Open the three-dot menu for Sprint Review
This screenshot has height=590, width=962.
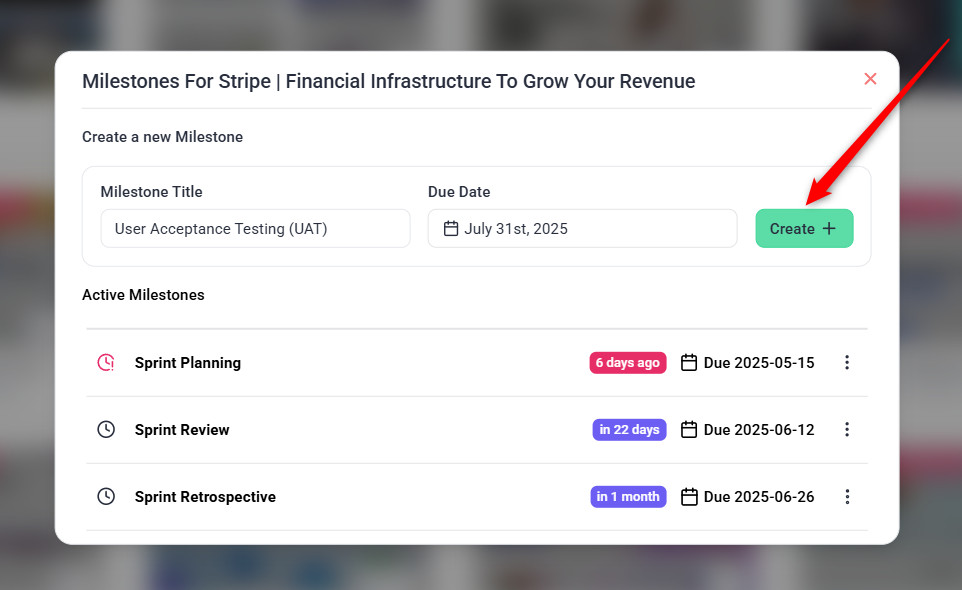[x=847, y=430]
